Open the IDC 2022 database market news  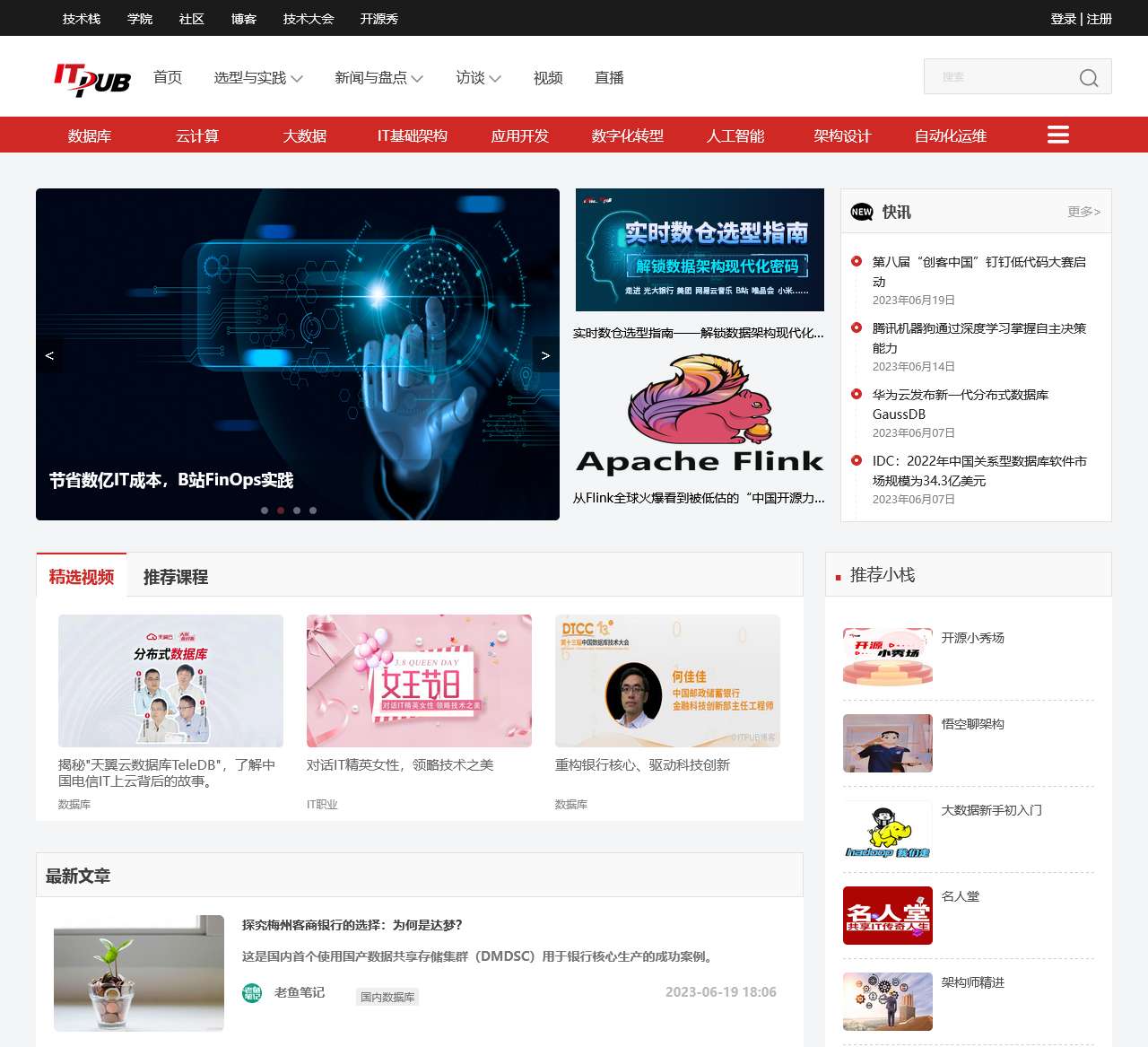point(979,470)
